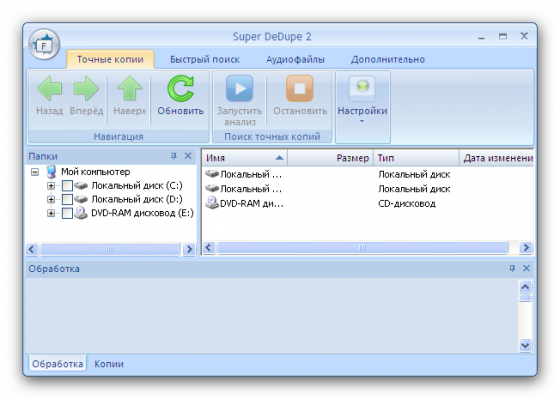Expand the Локальный диск (C:) tree node
Screen dimensions: 560x399
pos(51,186)
